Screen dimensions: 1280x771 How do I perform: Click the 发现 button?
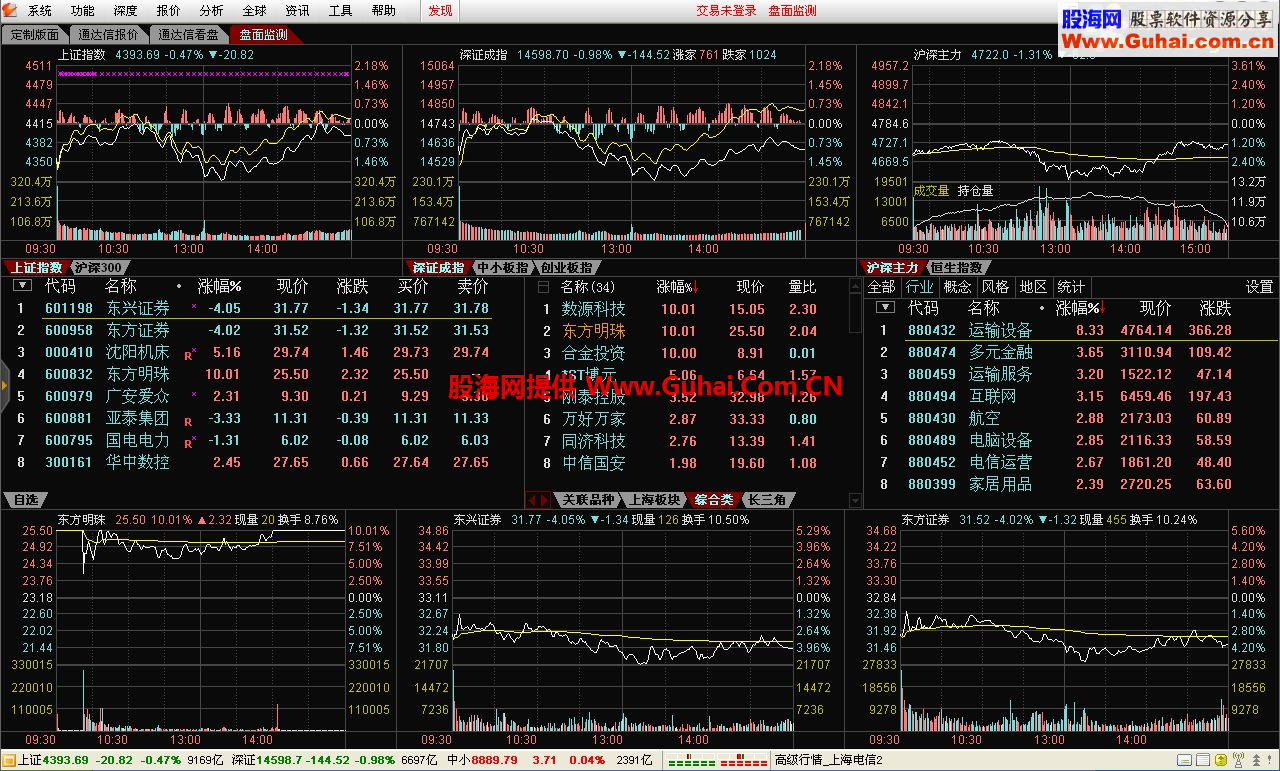click(440, 11)
